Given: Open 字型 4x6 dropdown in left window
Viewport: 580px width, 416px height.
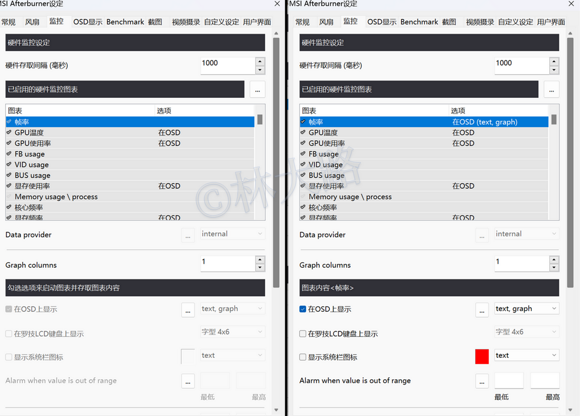Looking at the screenshot, I should coord(232,332).
